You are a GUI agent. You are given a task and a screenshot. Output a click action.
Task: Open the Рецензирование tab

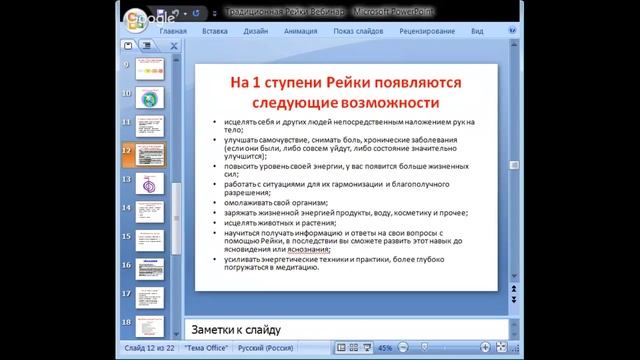pos(427,31)
